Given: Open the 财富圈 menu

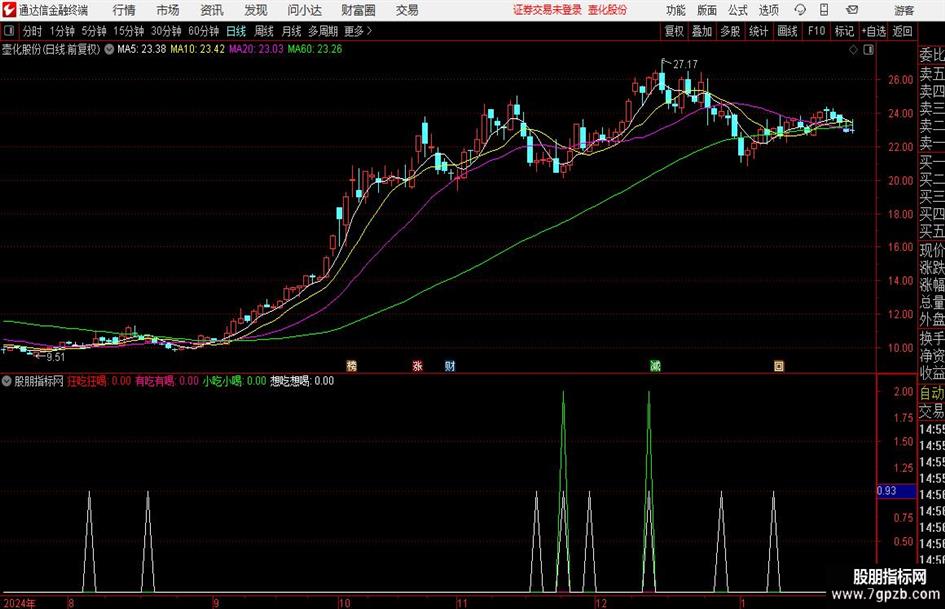Looking at the screenshot, I should tap(358, 10).
